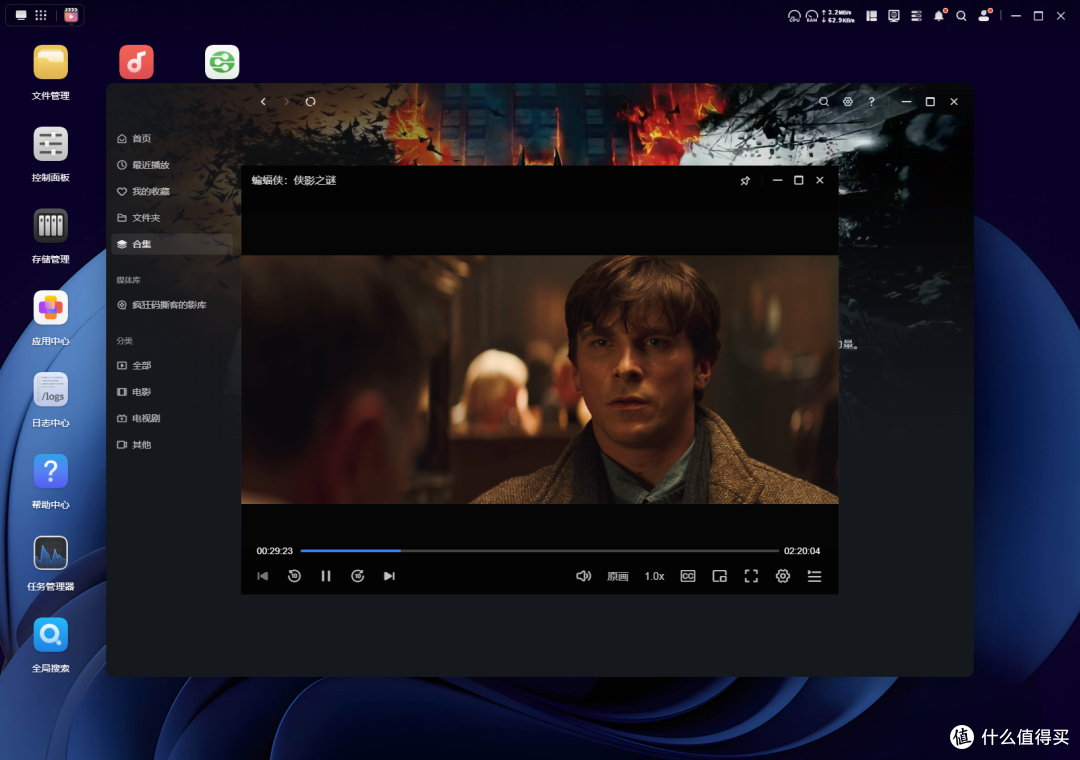The image size is (1080, 760).
Task: Open media app help question mark
Action: 871,101
